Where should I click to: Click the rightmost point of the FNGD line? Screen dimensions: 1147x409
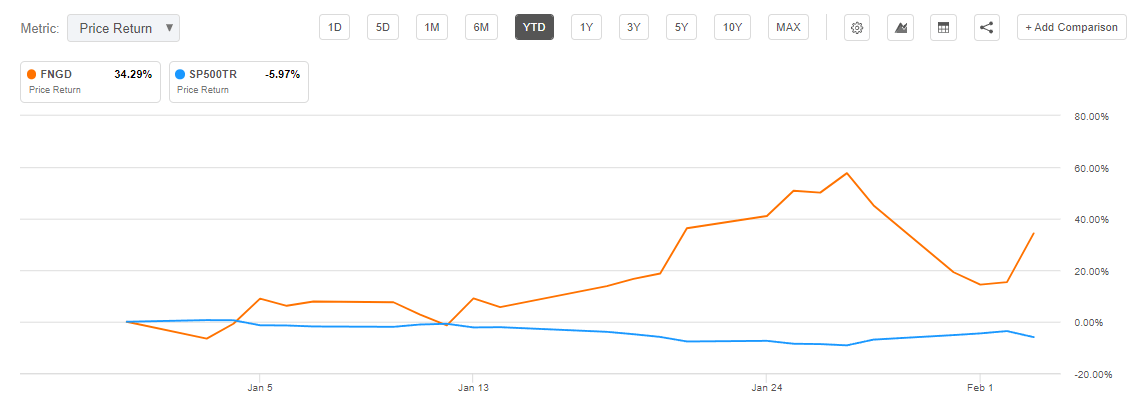pos(1033,233)
